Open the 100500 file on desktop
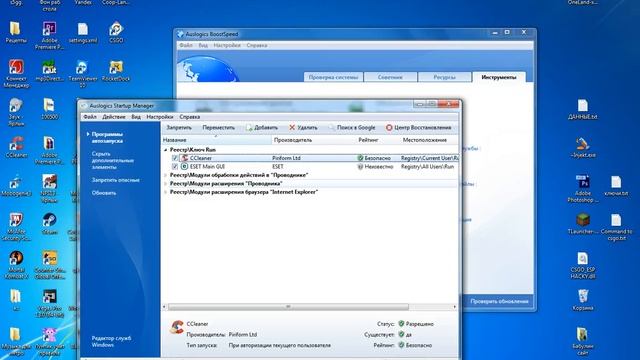Image resolution: width=640 pixels, height=360 pixels. click(x=49, y=109)
